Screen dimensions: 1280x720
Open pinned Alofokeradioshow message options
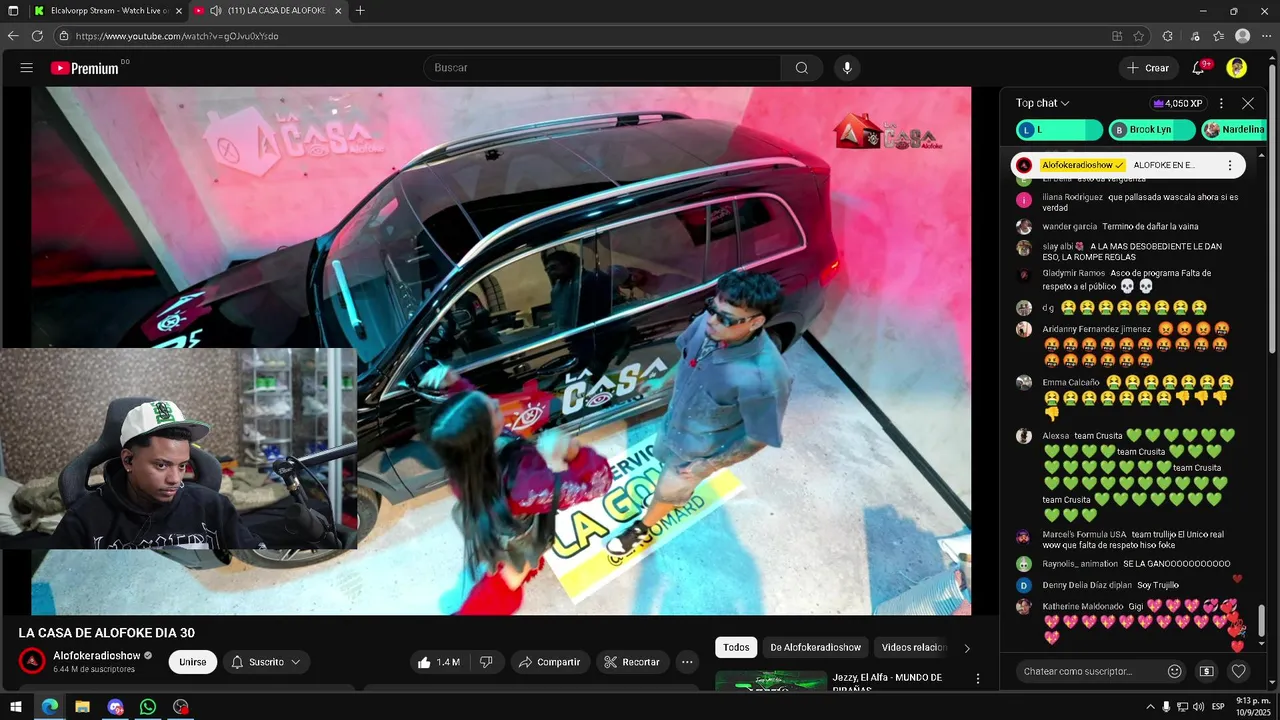click(x=1230, y=165)
